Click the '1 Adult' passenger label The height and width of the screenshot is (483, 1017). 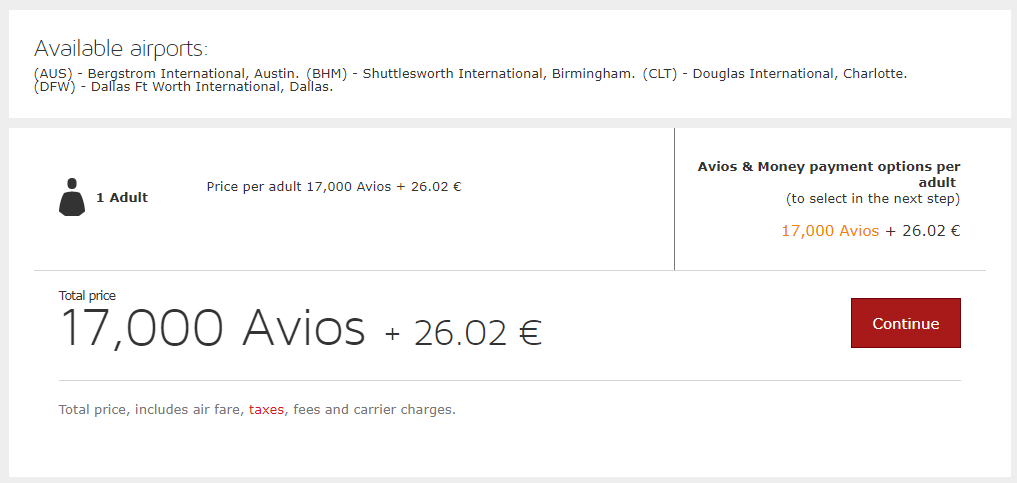point(122,198)
